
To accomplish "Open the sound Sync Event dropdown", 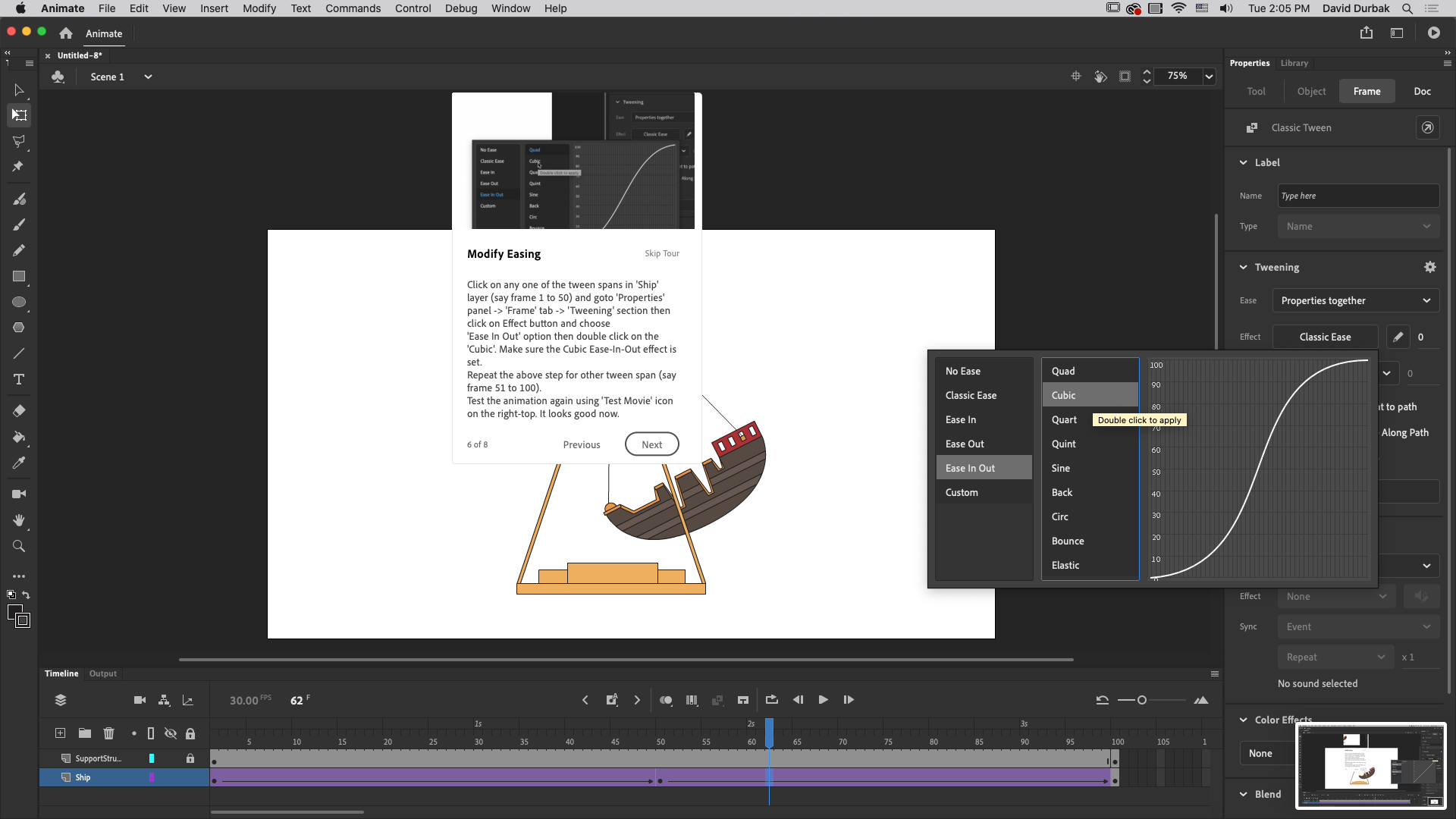I will [x=1358, y=626].
